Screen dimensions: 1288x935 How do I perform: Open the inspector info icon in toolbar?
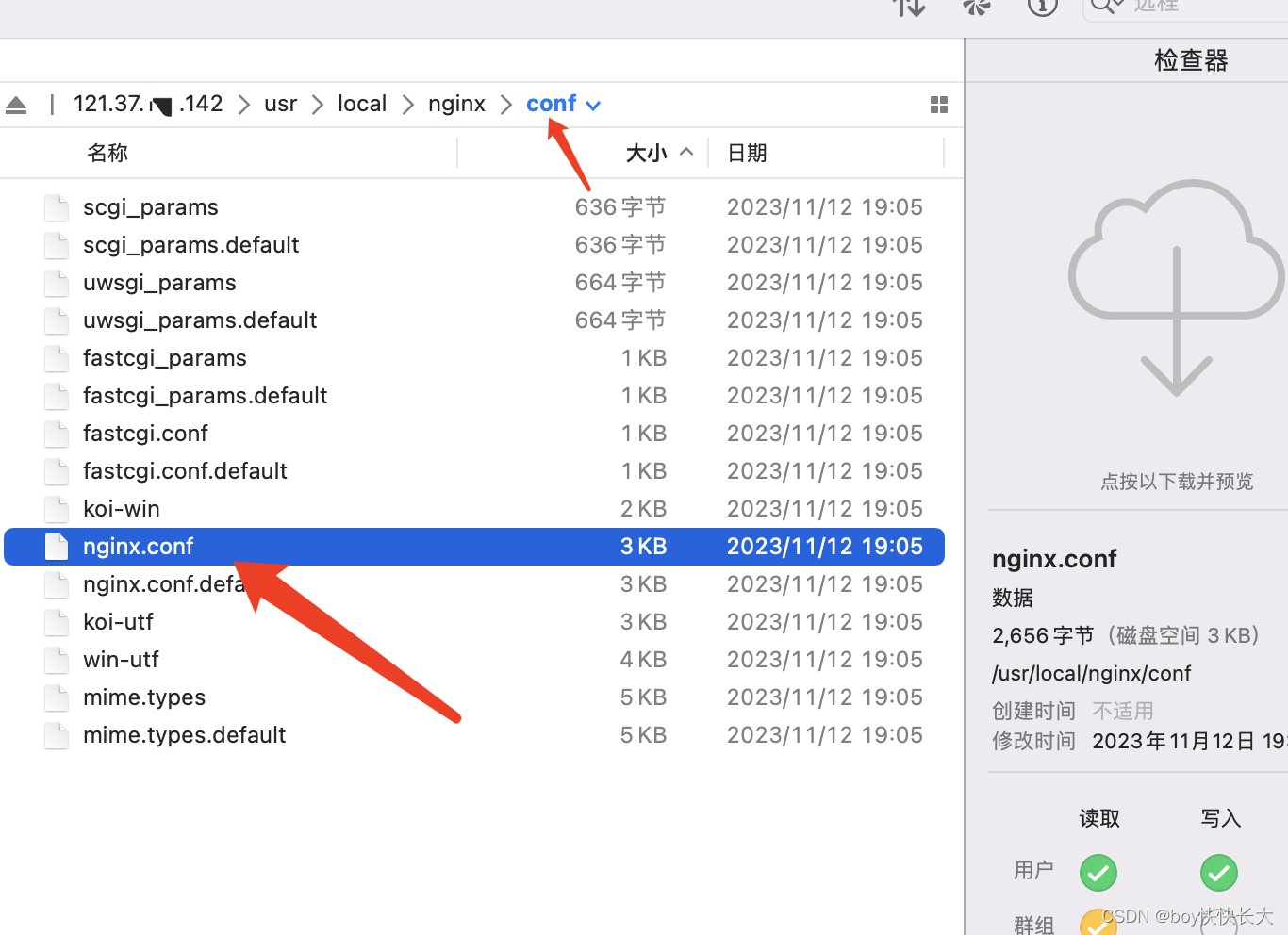pyautogui.click(x=1042, y=7)
